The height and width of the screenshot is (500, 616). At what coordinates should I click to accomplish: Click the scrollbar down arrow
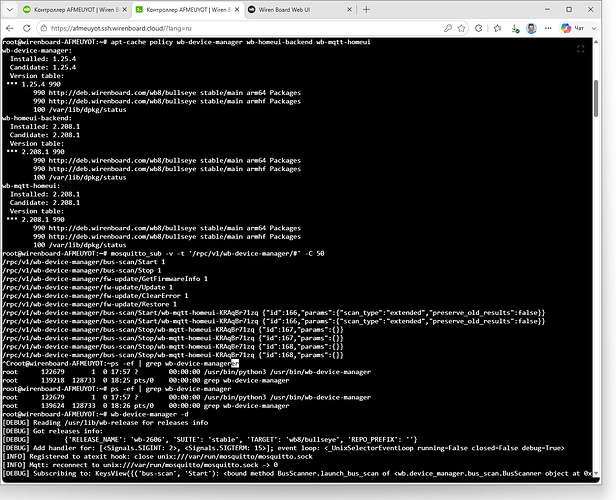click(x=596, y=474)
